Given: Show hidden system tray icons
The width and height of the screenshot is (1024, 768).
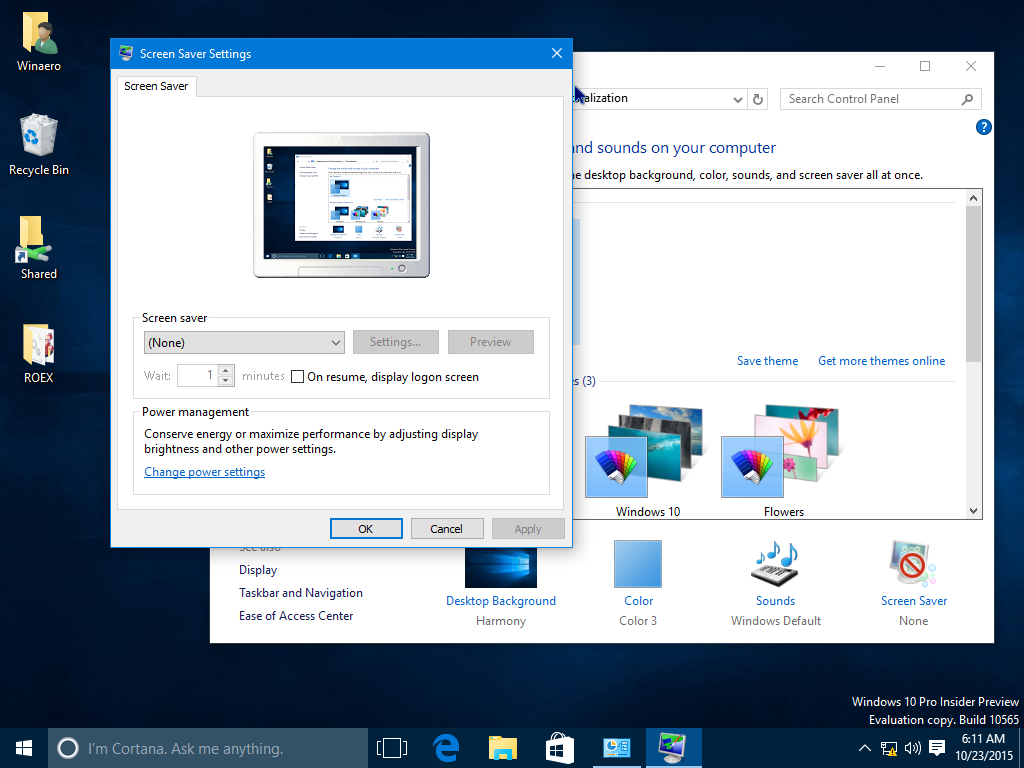Looking at the screenshot, I should coord(864,748).
